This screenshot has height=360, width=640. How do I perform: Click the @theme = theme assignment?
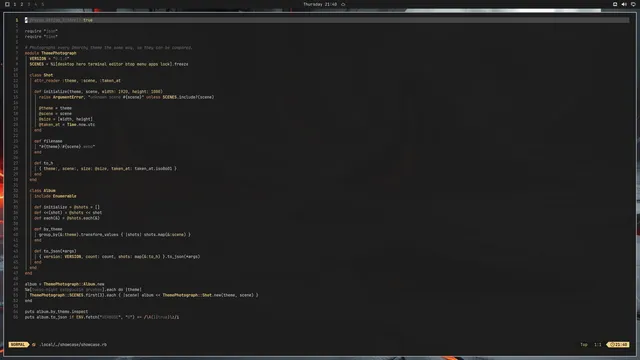(56, 108)
